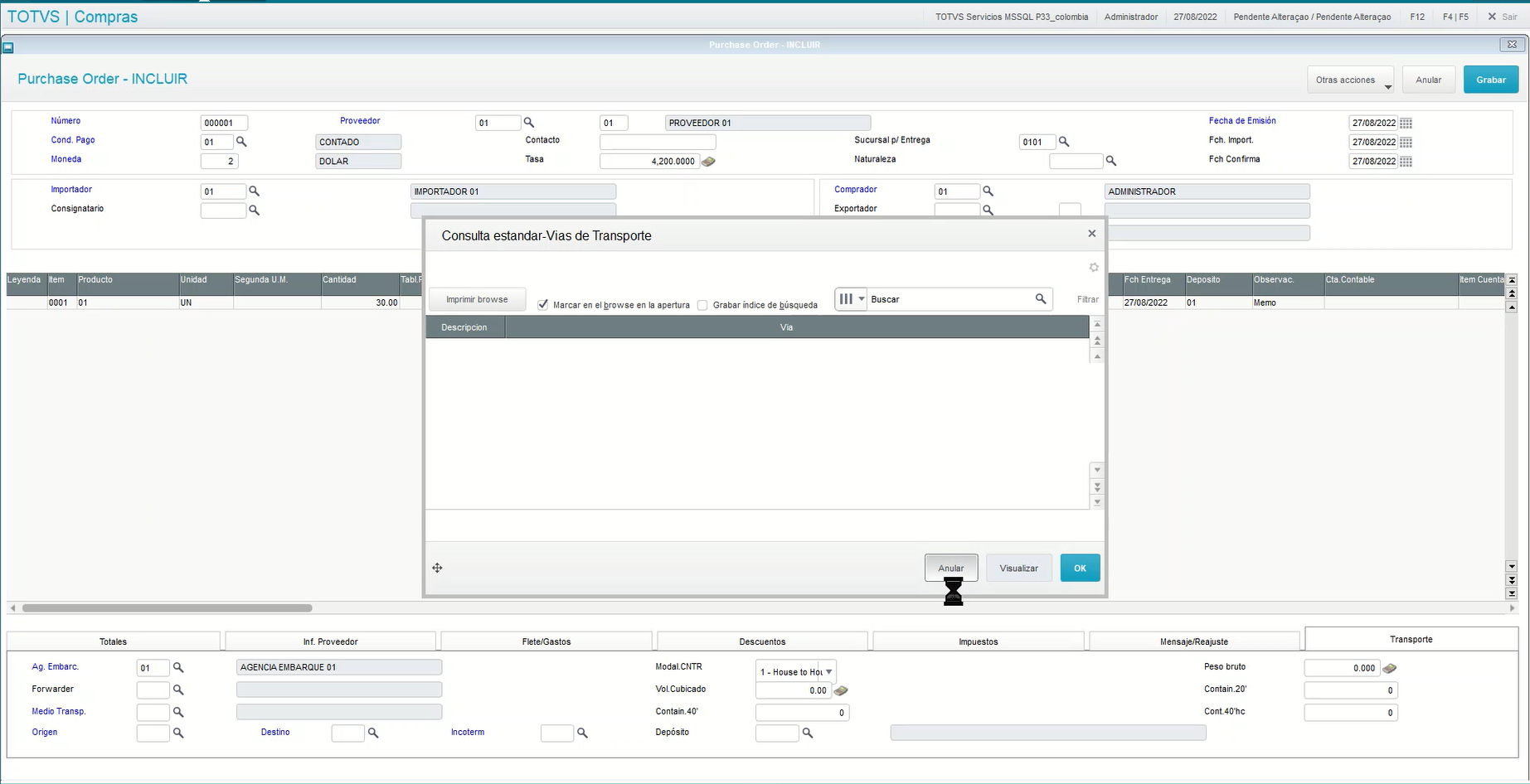Image resolution: width=1530 pixels, height=784 pixels.
Task: Open the Ag. Embarc. search lookup
Action: (x=177, y=667)
